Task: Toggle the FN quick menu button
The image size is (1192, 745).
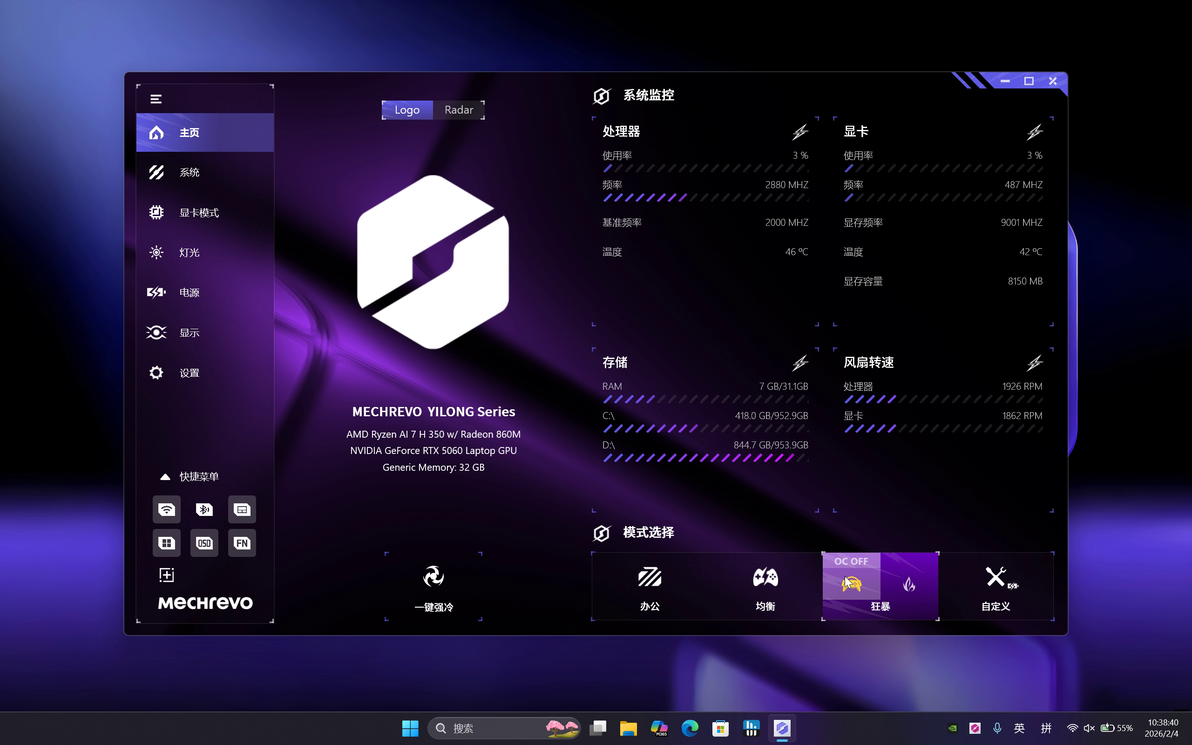Action: (x=242, y=543)
